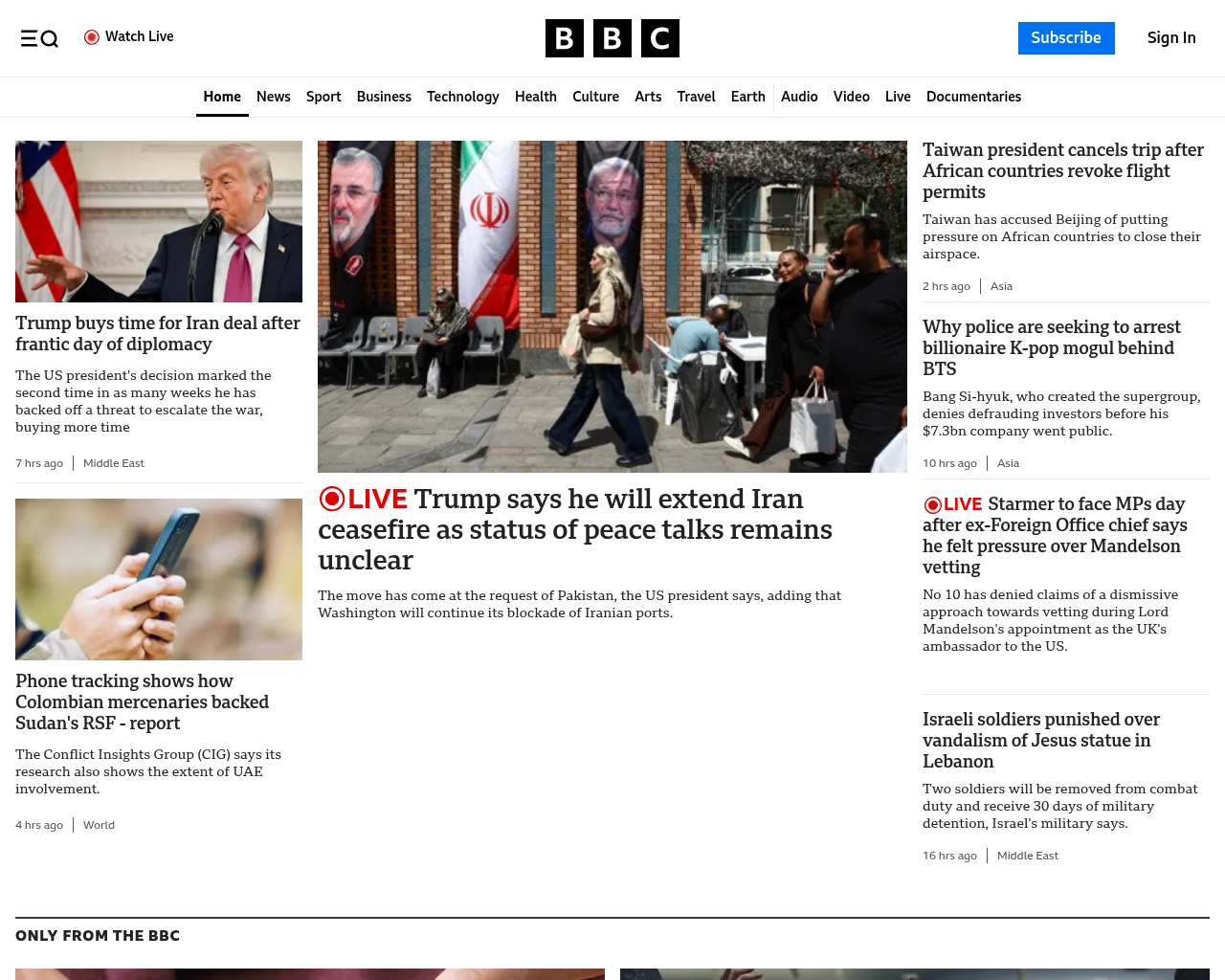Select the Home tab
This screenshot has height=980, width=1225.
click(x=222, y=97)
